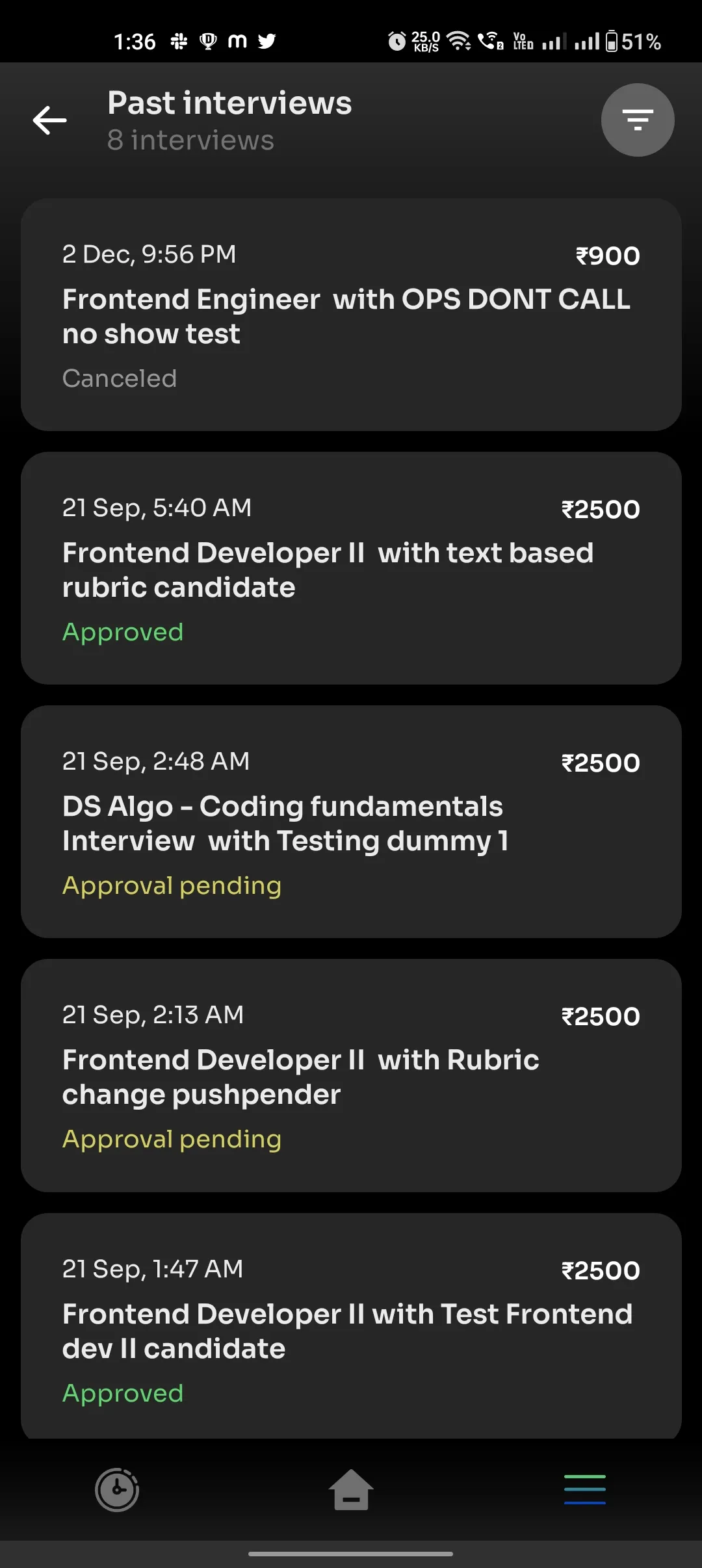Tap Approval pending on DS Algo interview
Viewport: 702px width, 1568px height.
pyautogui.click(x=172, y=886)
